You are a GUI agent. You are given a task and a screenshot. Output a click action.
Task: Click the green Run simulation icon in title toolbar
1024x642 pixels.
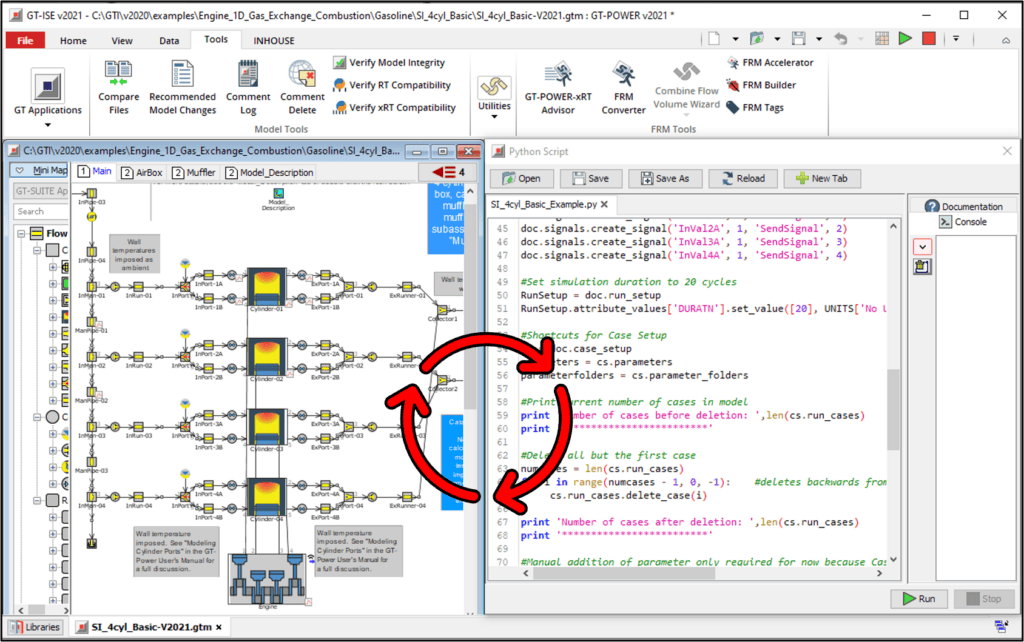click(905, 39)
